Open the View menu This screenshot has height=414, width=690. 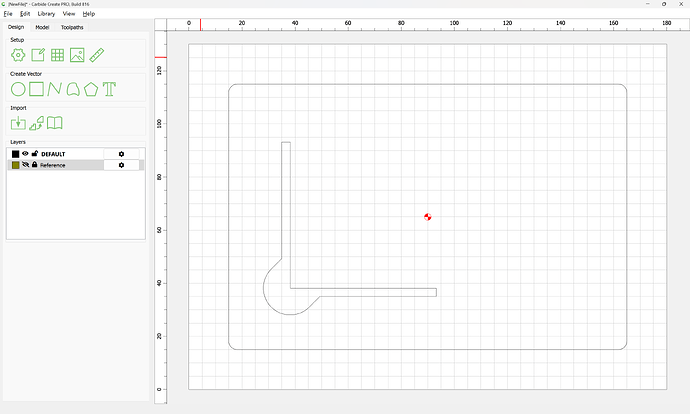69,14
